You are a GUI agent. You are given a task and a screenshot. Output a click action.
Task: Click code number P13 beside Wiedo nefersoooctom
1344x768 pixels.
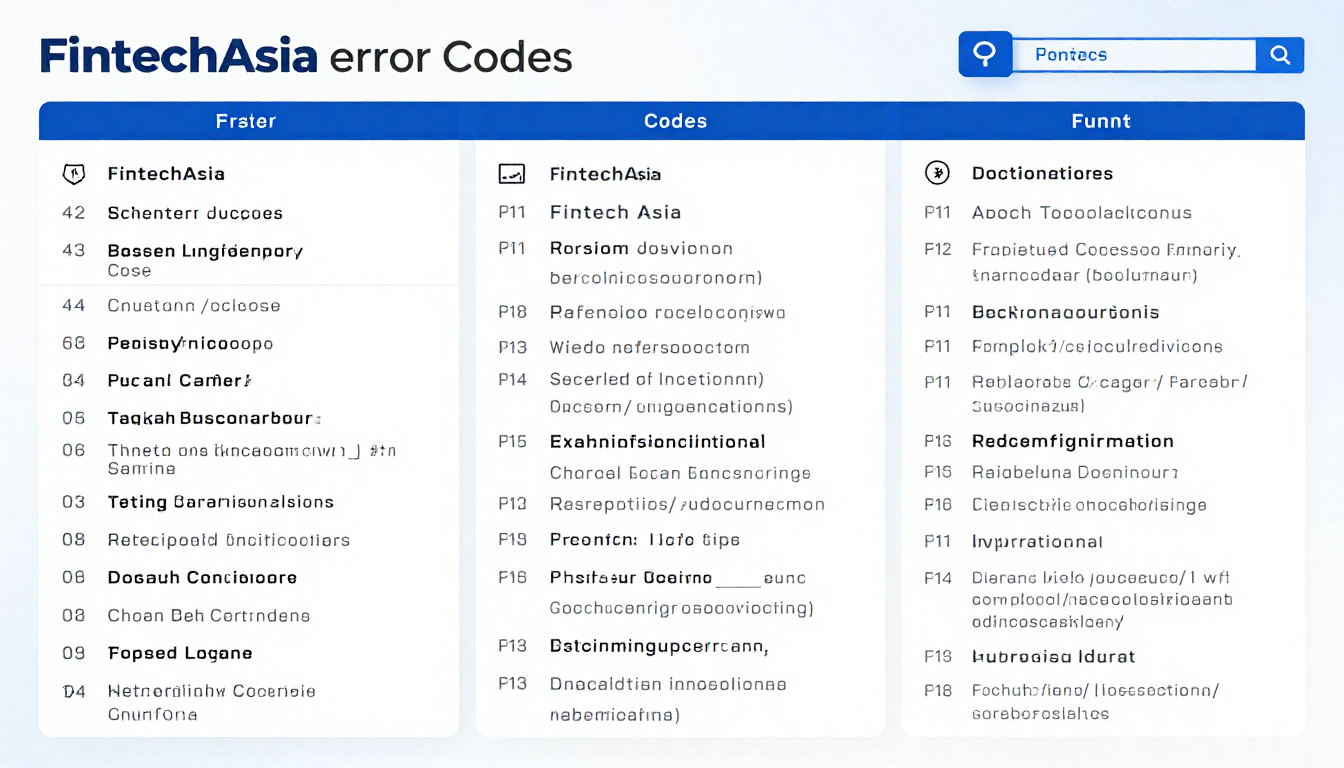[x=512, y=347]
